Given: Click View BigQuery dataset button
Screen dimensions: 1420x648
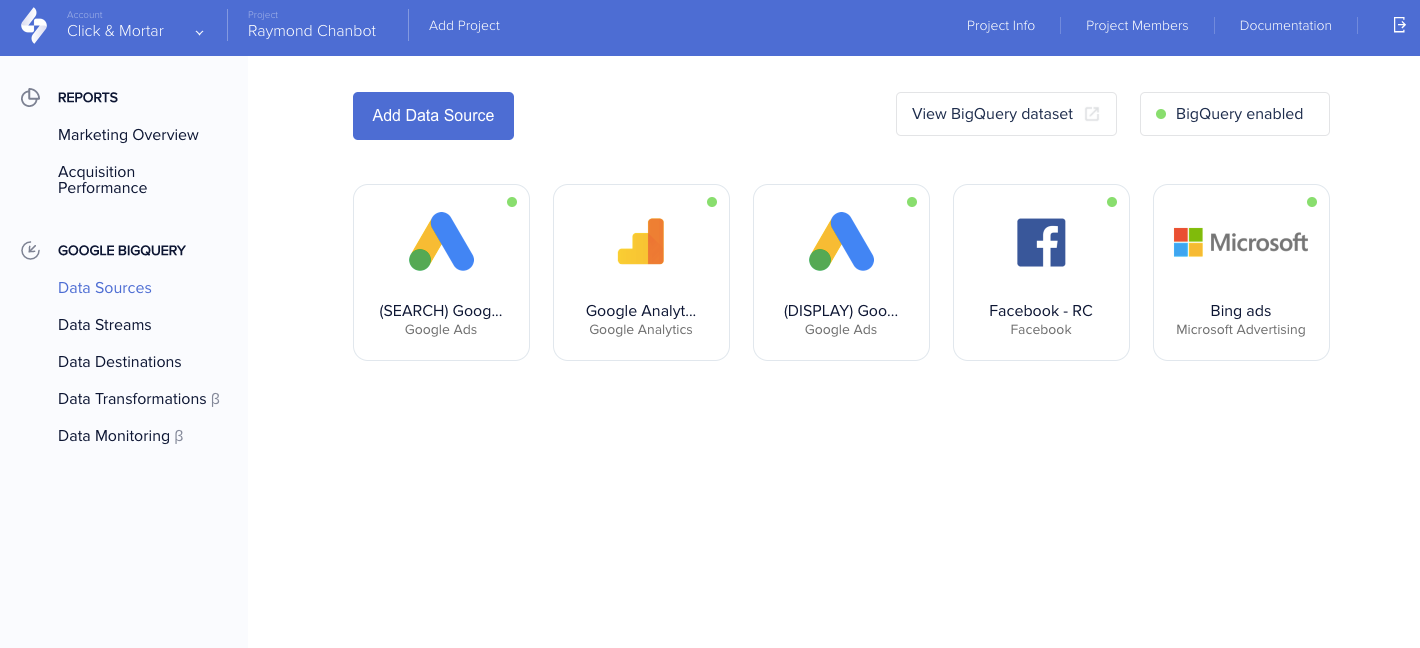Looking at the screenshot, I should click(x=1006, y=114).
